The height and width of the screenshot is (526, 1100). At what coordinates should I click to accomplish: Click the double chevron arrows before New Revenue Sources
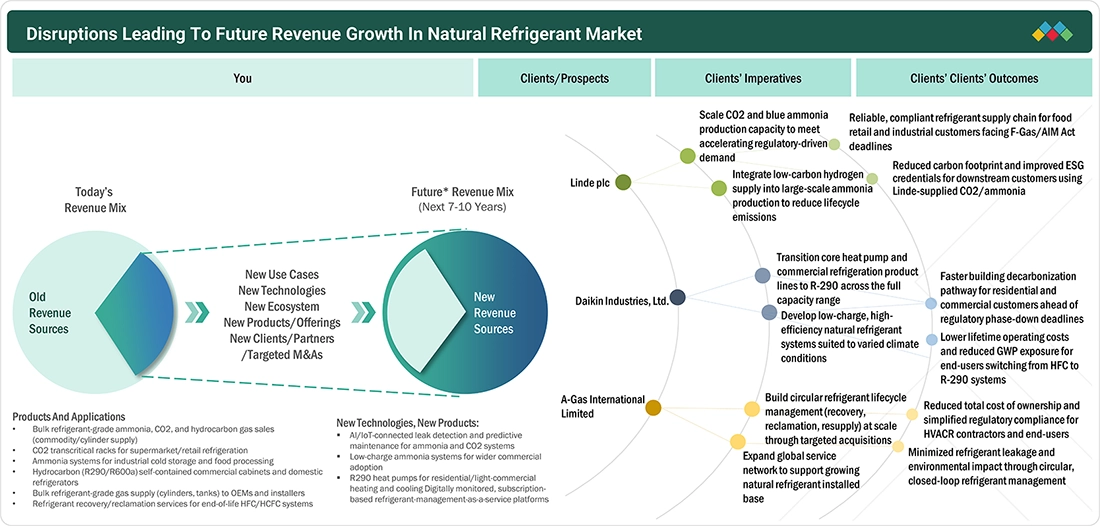[363, 313]
